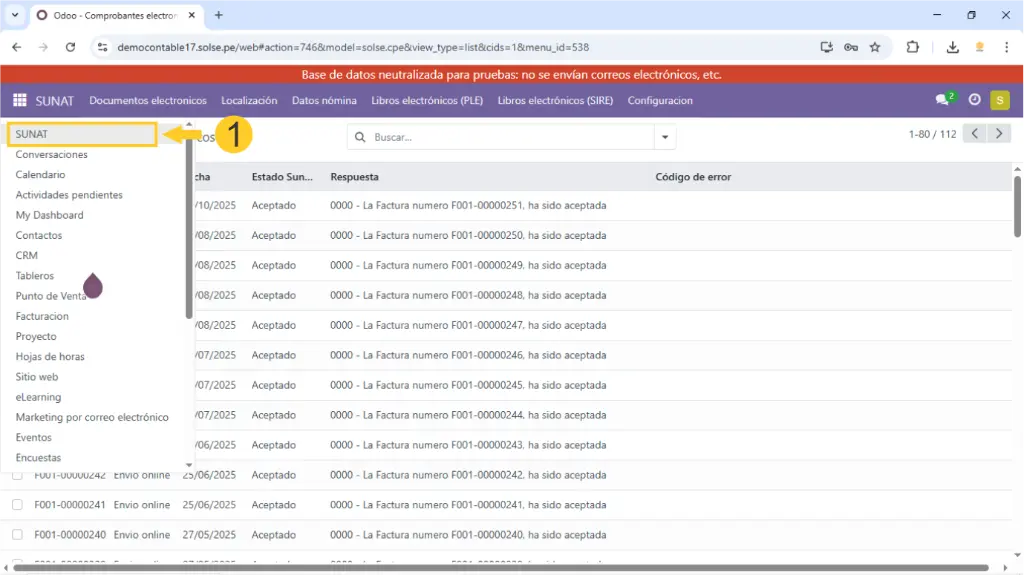Go to next page of records
This screenshot has height=575, width=1024.
pyautogui.click(x=999, y=134)
